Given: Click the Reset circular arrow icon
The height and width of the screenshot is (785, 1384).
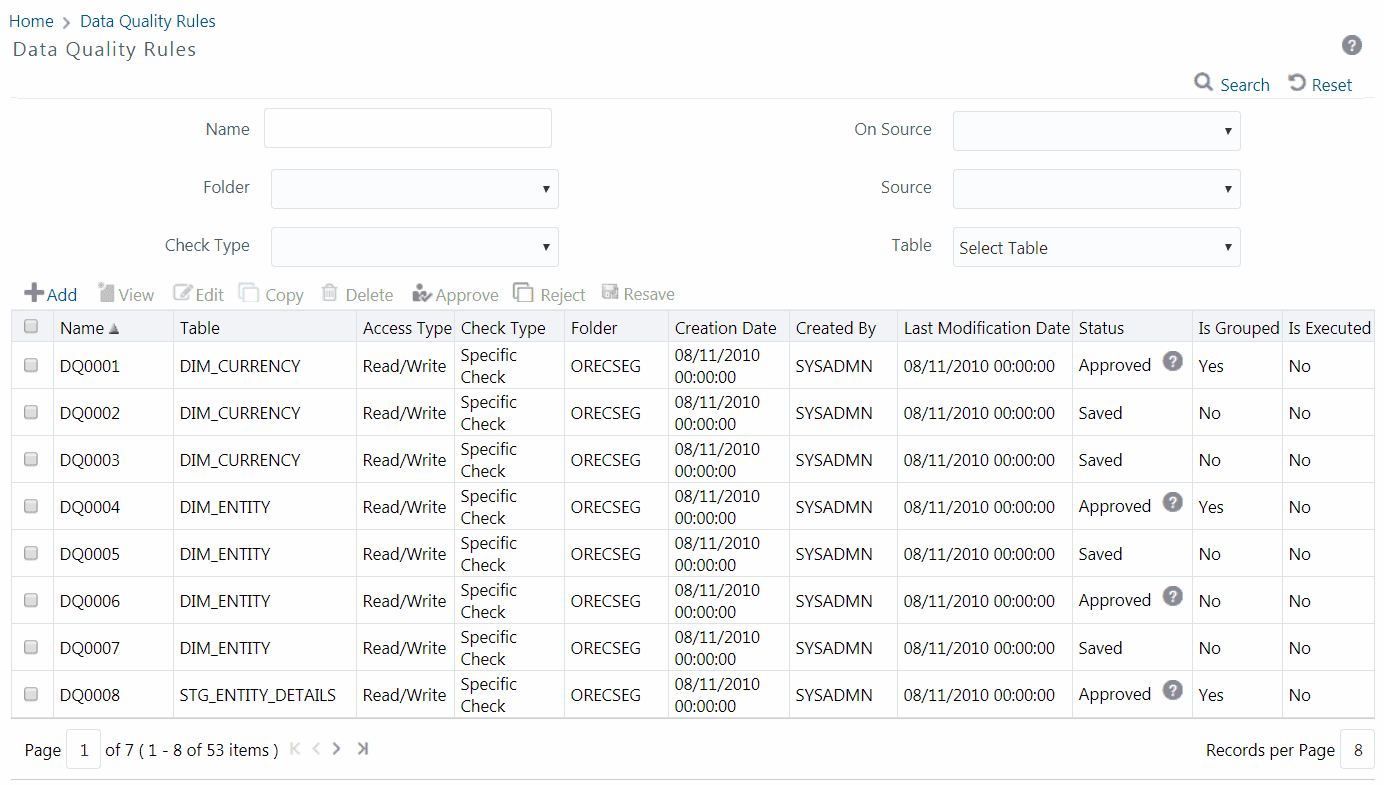Looking at the screenshot, I should coord(1297,83).
